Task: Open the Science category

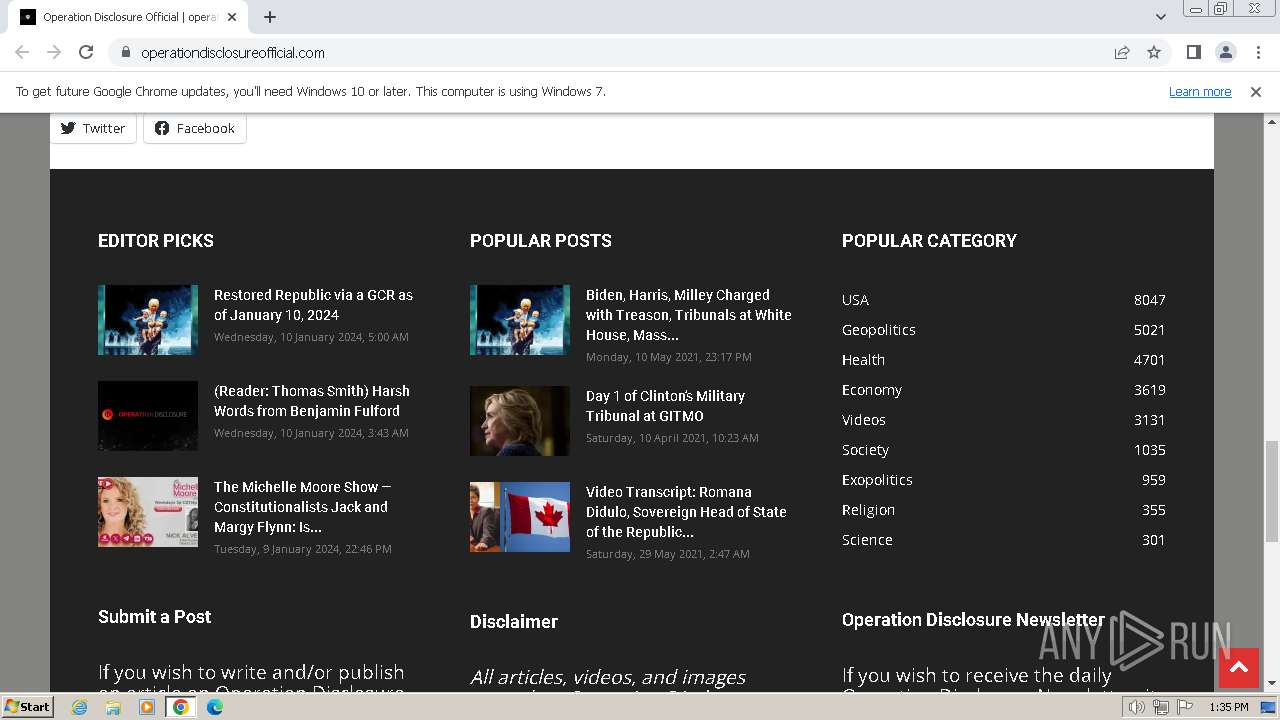Action: pos(867,540)
